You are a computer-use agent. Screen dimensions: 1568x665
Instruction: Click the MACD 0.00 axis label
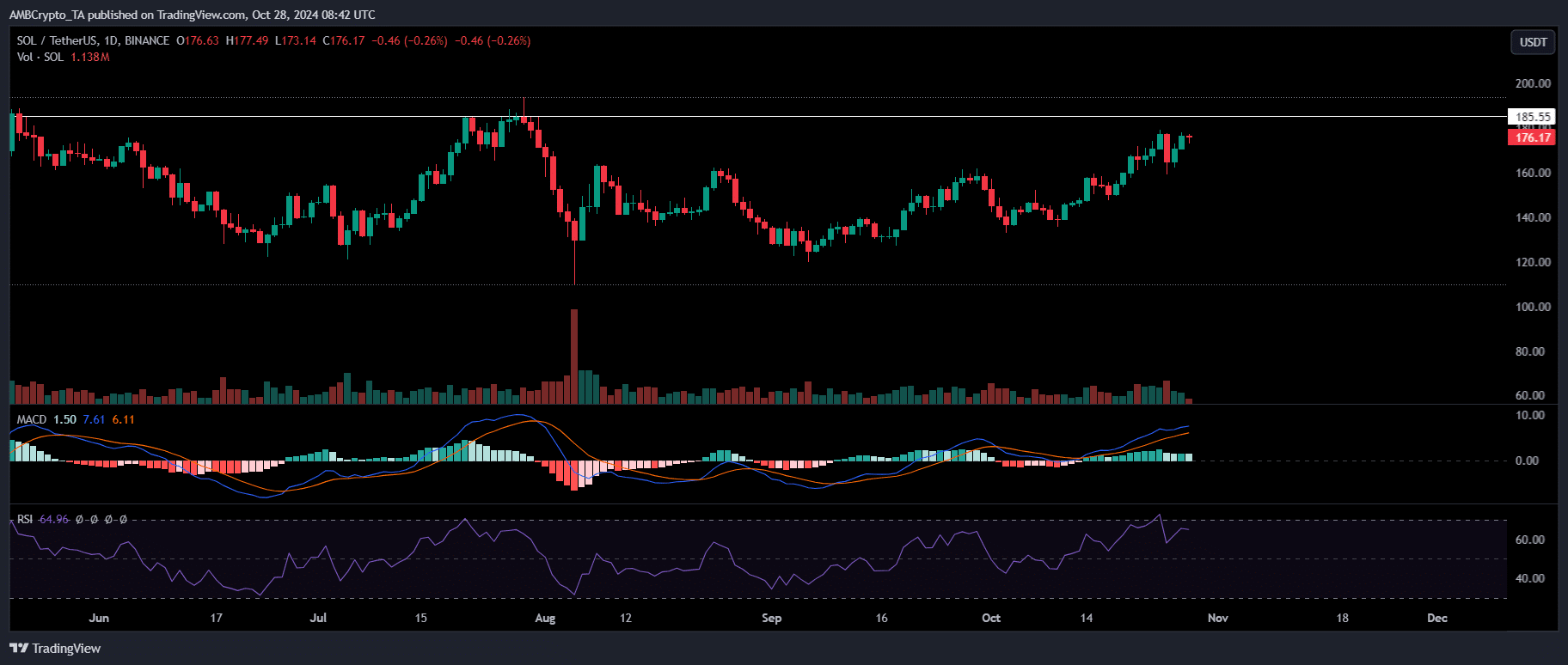click(x=1527, y=461)
